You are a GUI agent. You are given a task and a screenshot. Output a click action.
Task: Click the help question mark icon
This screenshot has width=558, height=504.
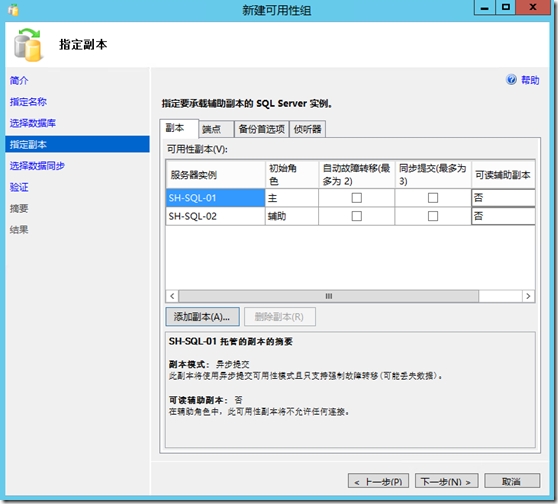[x=511, y=80]
